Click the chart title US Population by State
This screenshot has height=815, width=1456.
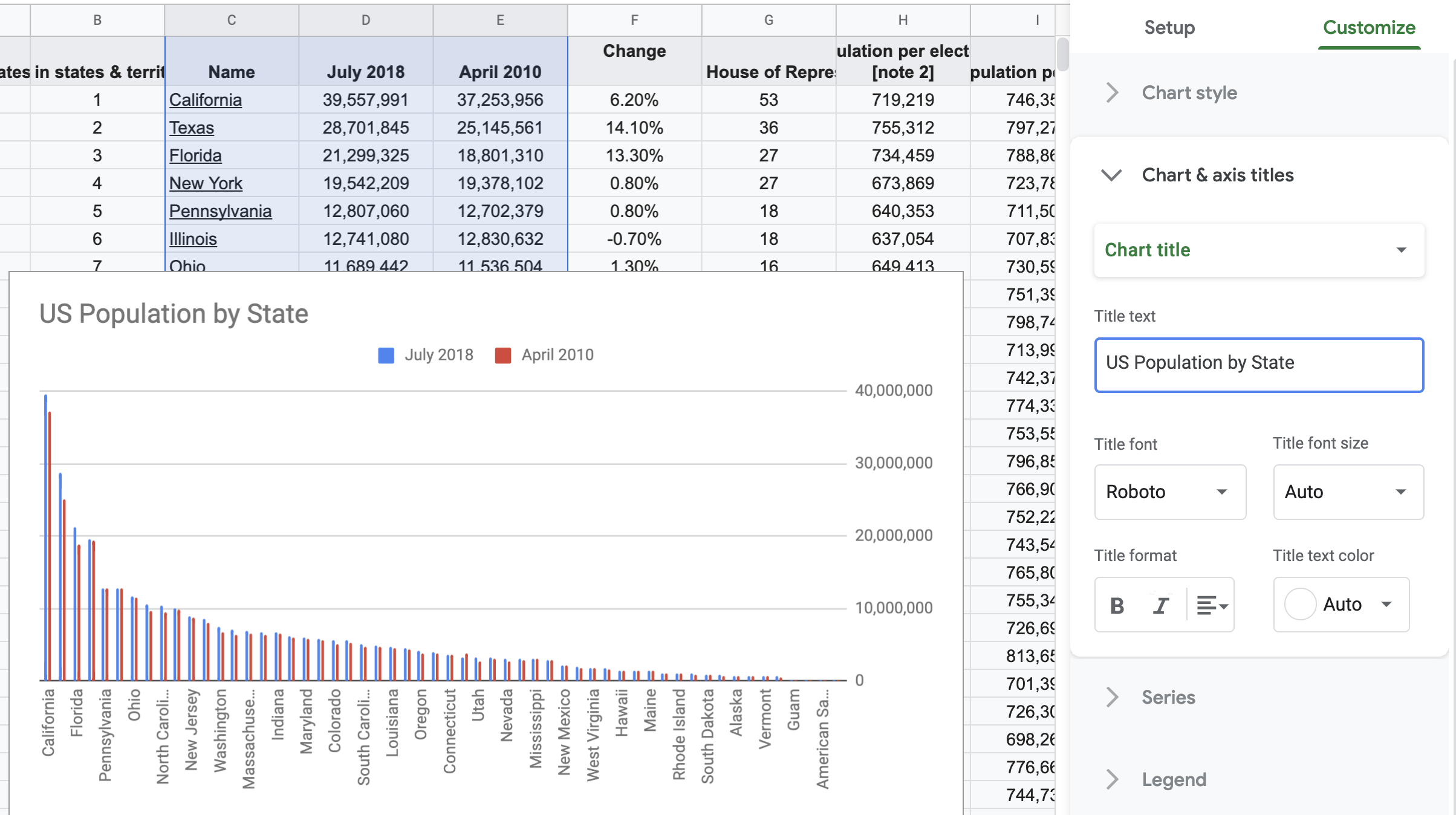coord(174,314)
